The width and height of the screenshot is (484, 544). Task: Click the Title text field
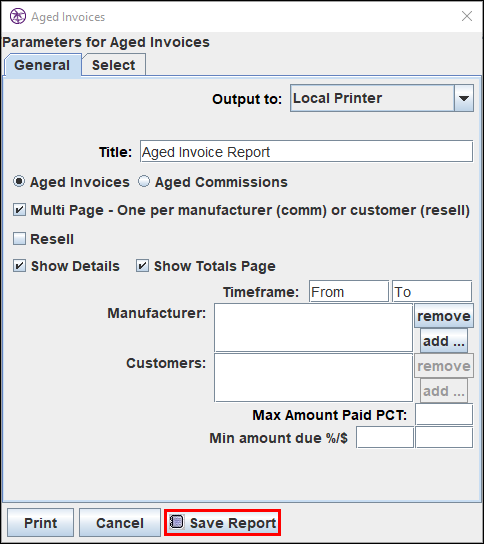306,151
